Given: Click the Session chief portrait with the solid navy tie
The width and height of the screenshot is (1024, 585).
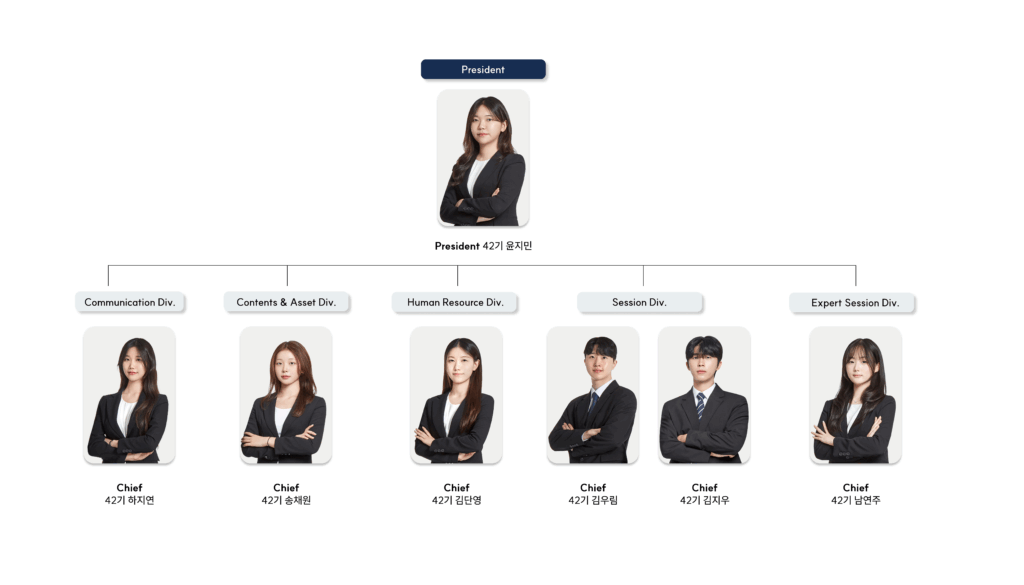Looking at the screenshot, I should coord(593,396).
